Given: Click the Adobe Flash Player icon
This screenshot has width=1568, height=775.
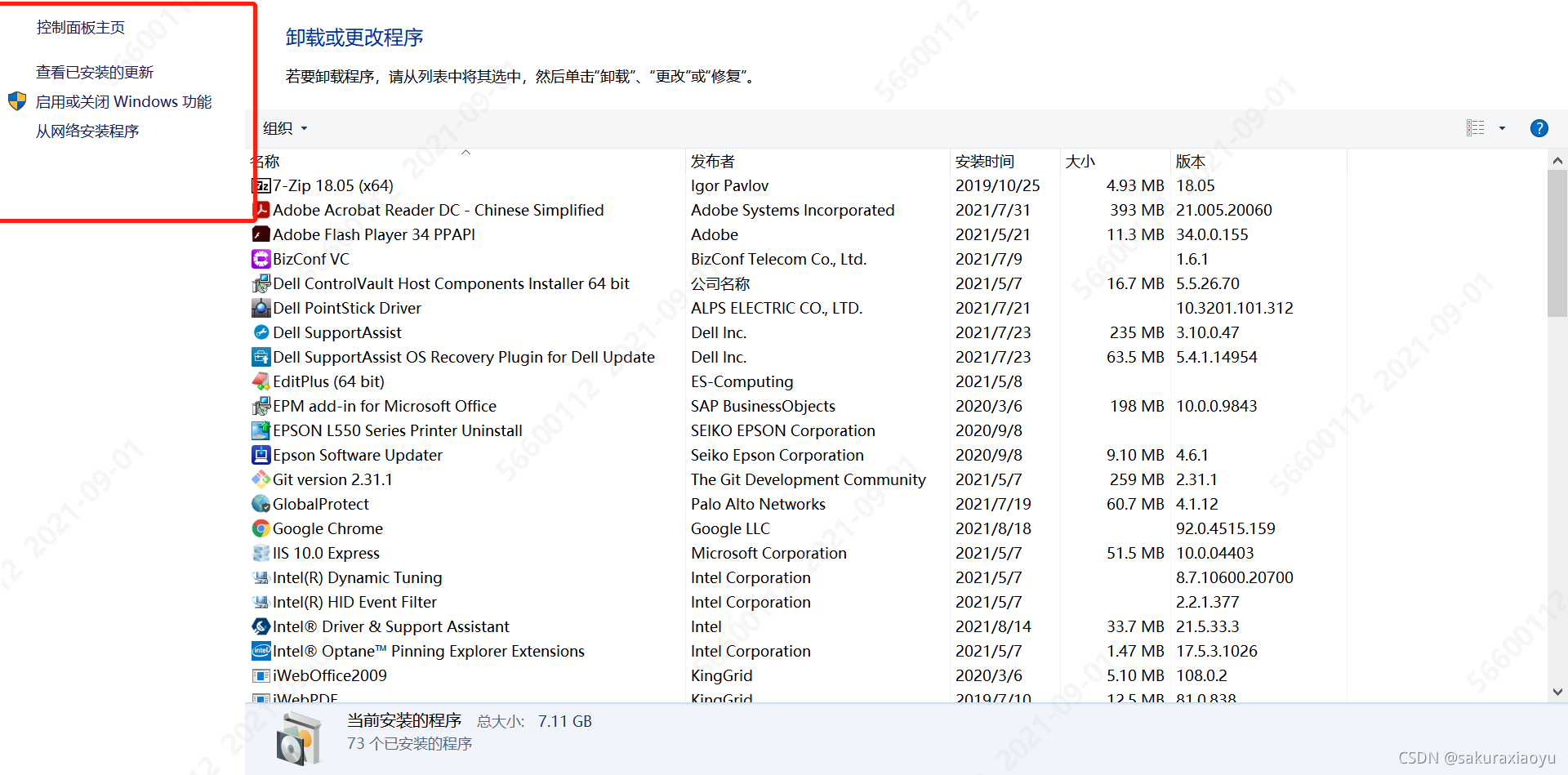Looking at the screenshot, I should 261,235.
